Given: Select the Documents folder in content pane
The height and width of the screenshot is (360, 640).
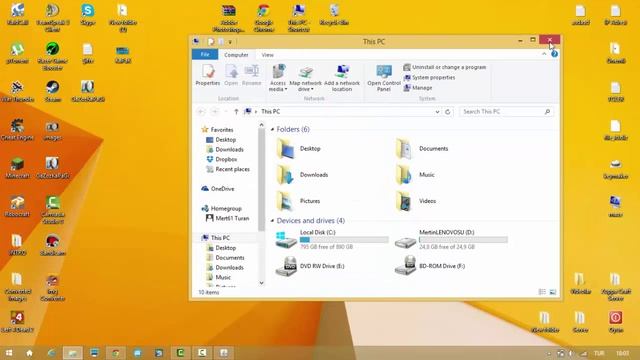Looking at the screenshot, I should tap(422, 149).
